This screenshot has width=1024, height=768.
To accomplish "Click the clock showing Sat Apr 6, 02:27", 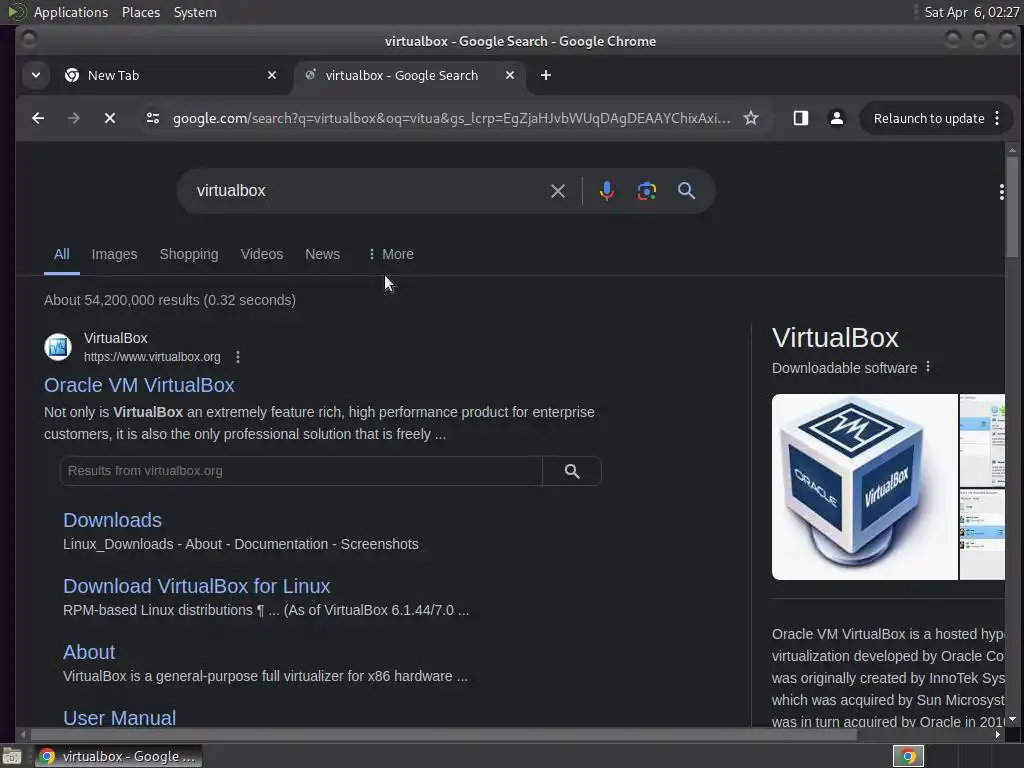I will click(x=971, y=12).
